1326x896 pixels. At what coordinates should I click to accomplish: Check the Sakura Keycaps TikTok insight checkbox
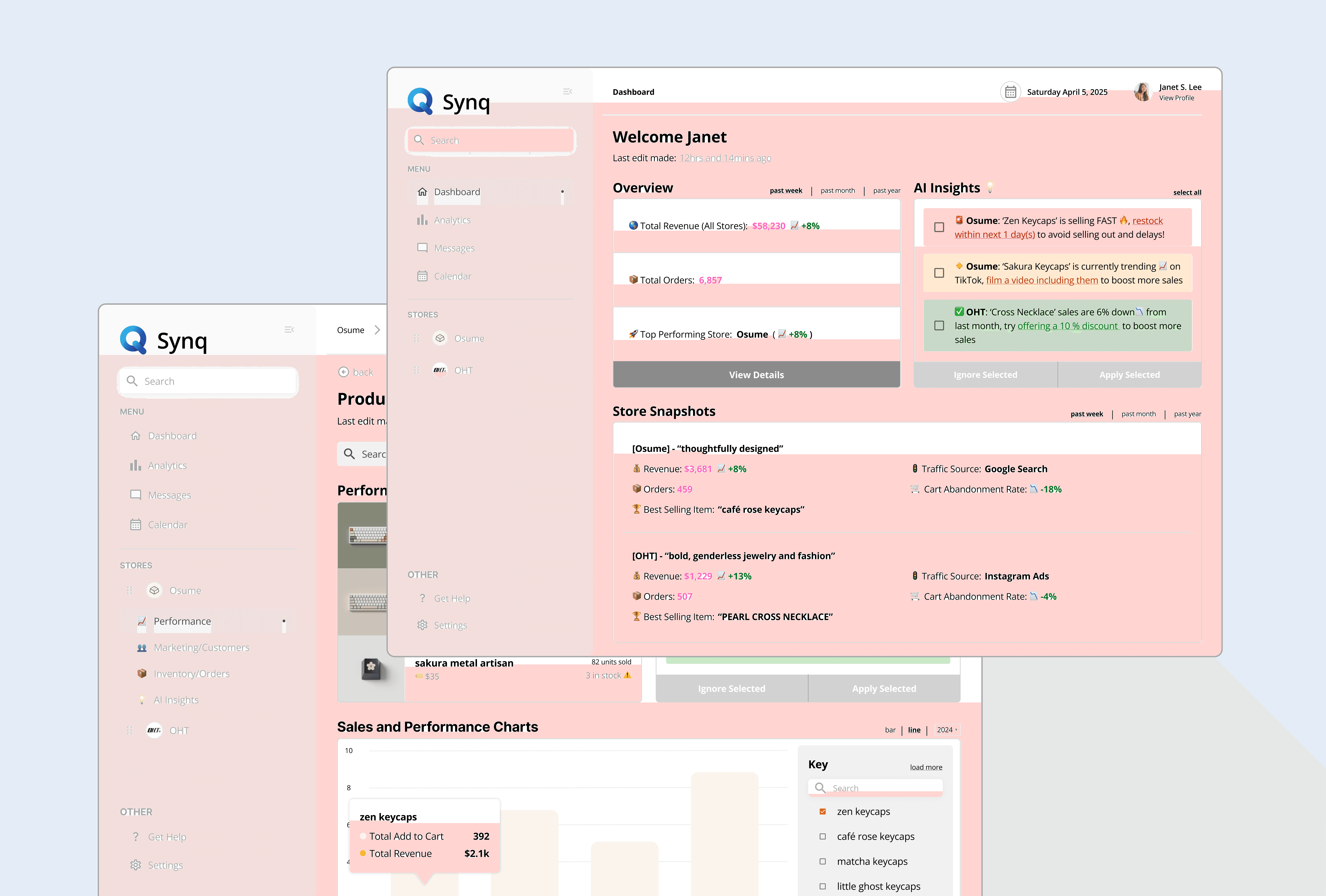[939, 273]
